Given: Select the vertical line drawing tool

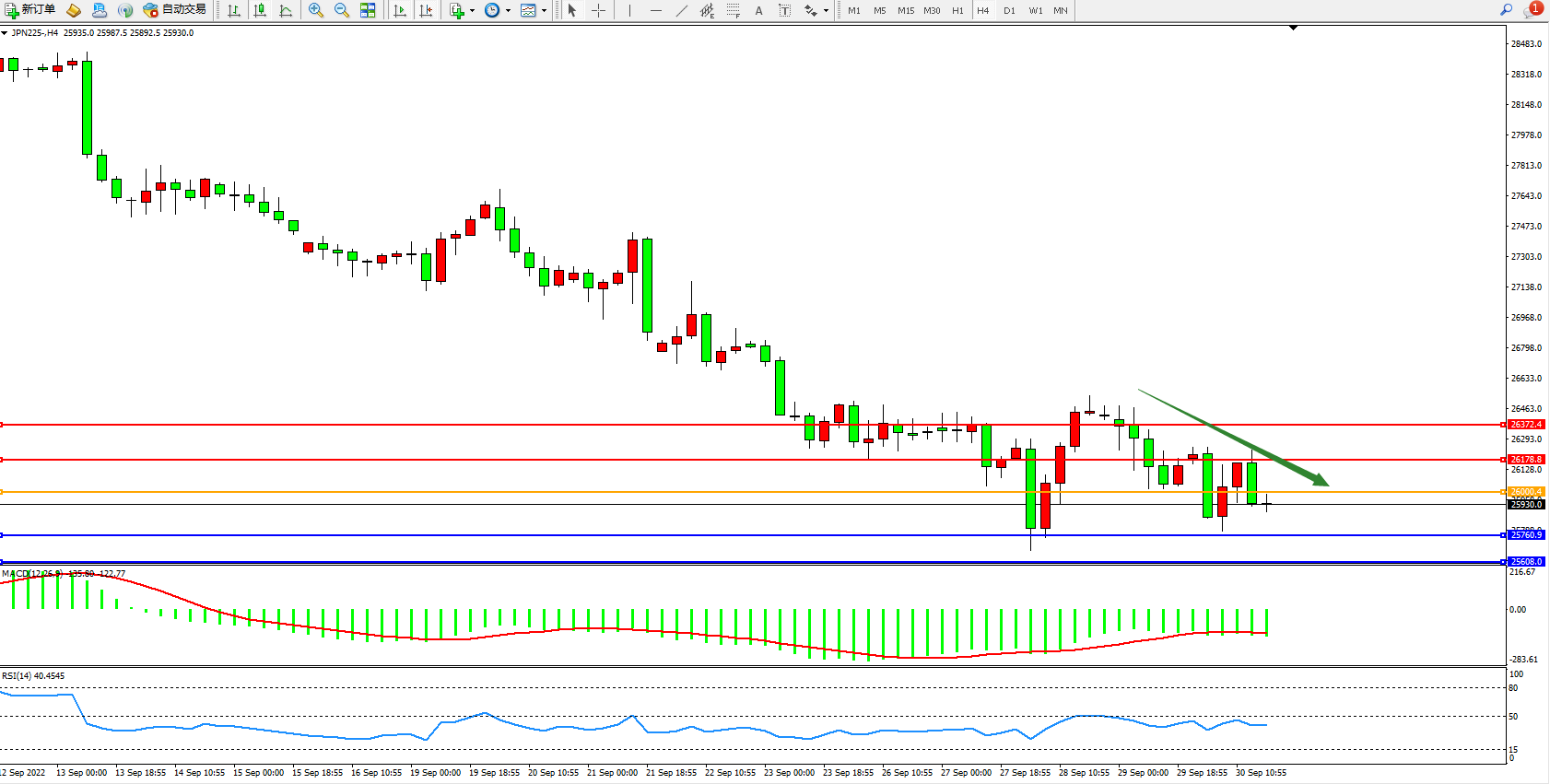Looking at the screenshot, I should (x=630, y=10).
